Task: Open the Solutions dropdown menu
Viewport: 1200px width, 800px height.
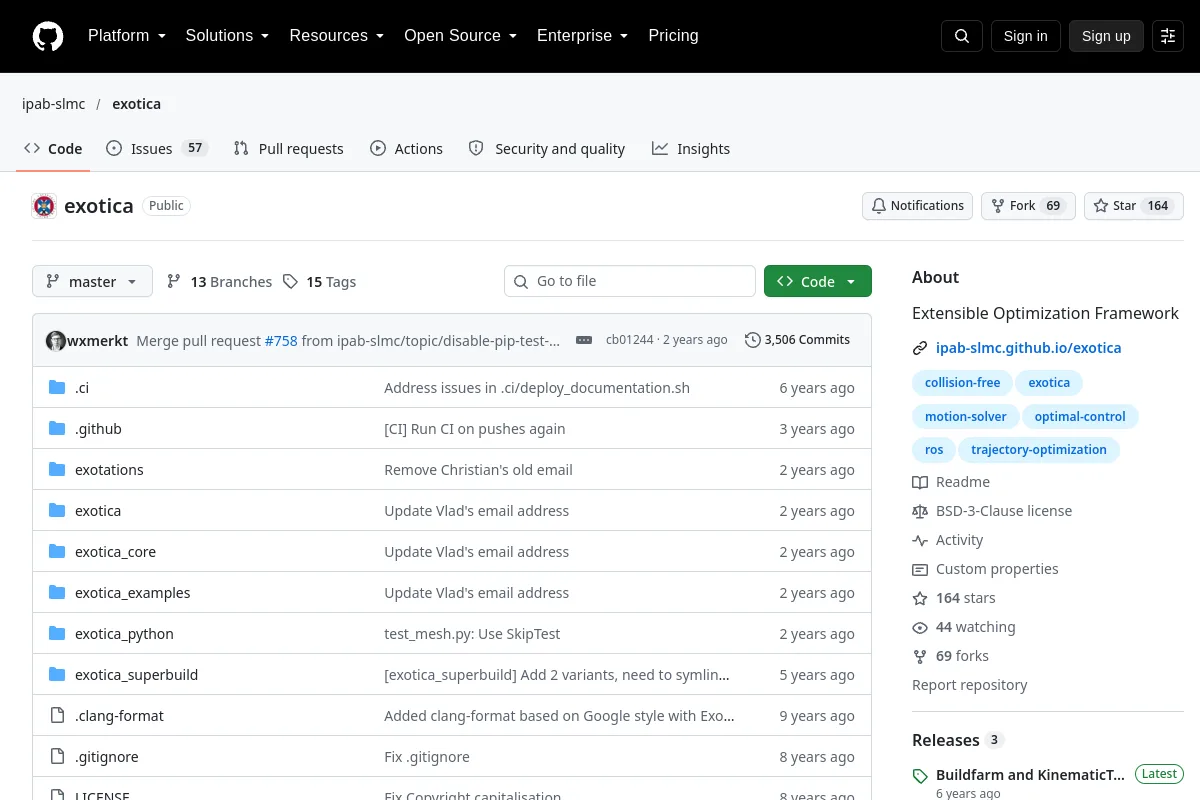Action: click(227, 36)
